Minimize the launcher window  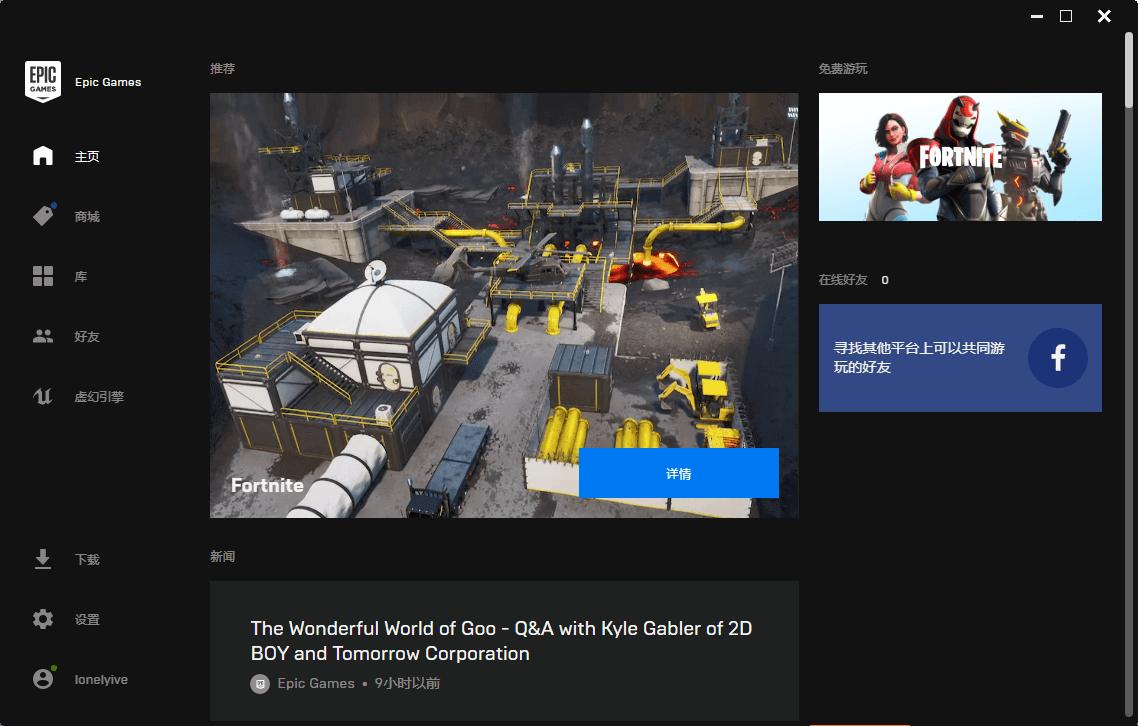(1036, 16)
